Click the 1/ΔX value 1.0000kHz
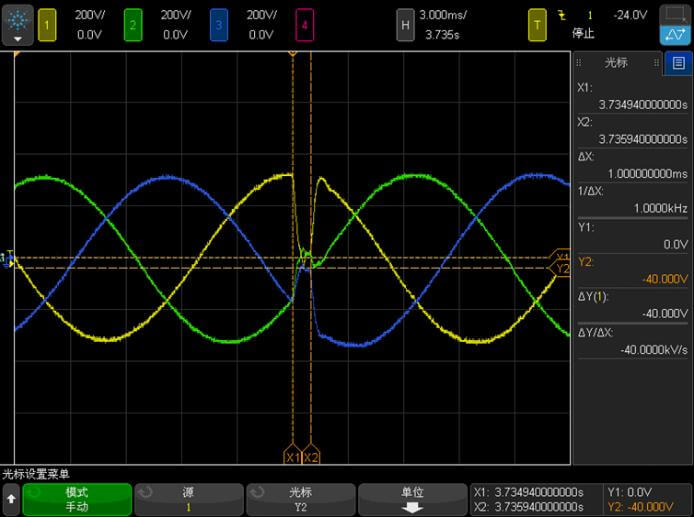 point(660,208)
